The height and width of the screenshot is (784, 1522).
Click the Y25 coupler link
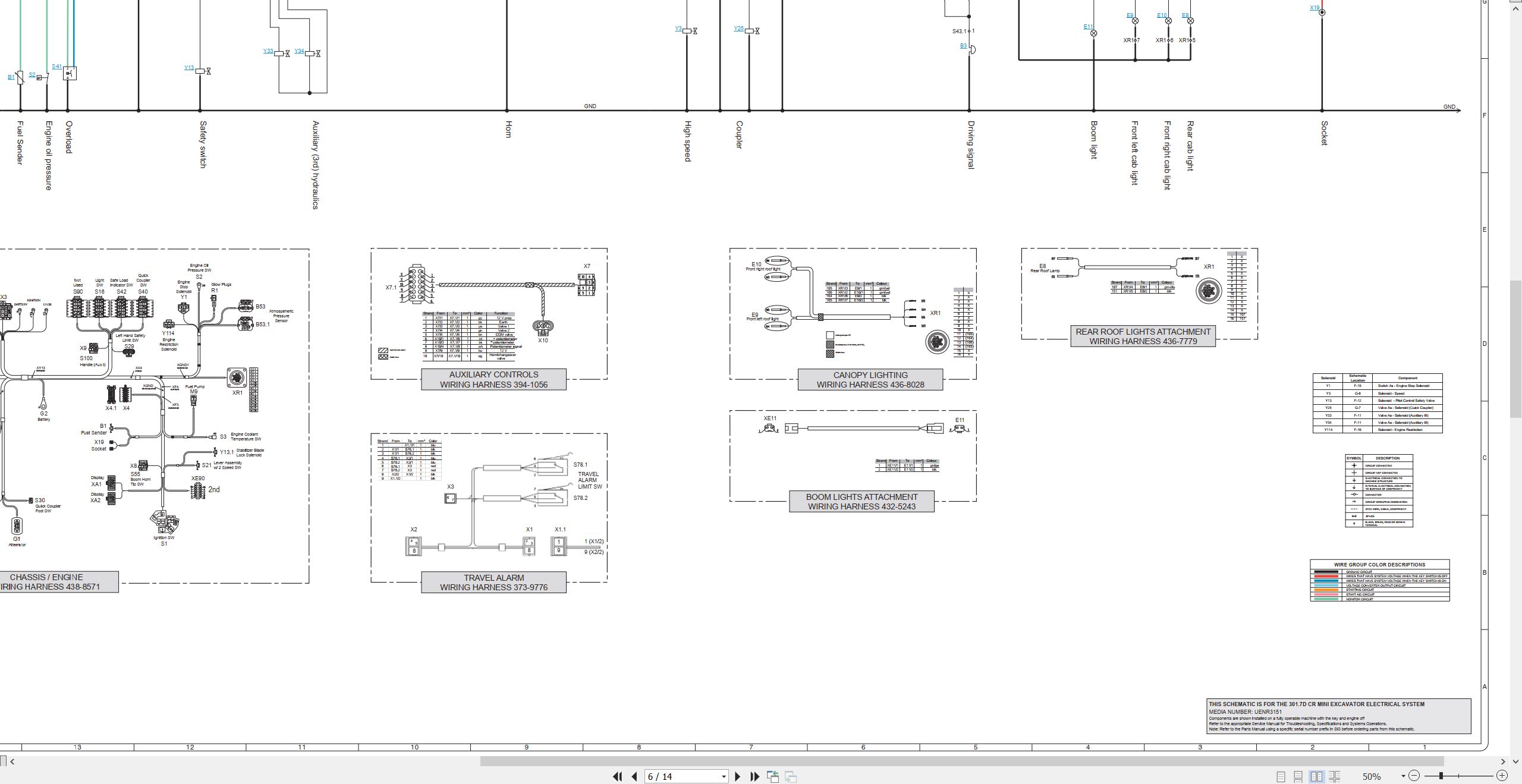point(738,29)
